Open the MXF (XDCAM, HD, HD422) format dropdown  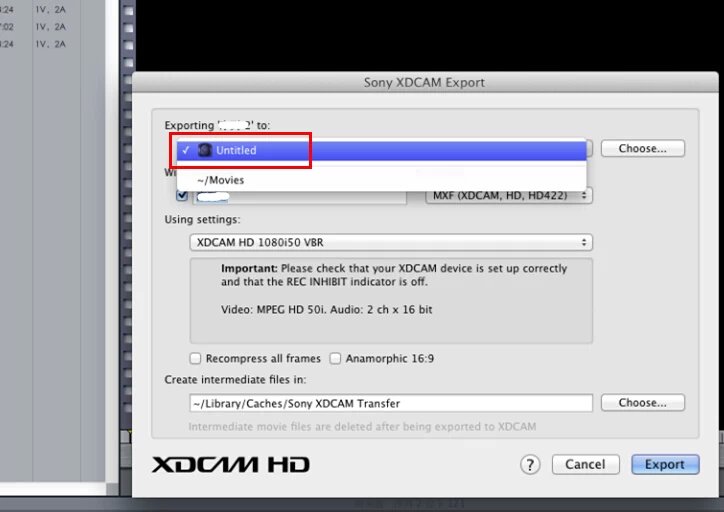508,195
